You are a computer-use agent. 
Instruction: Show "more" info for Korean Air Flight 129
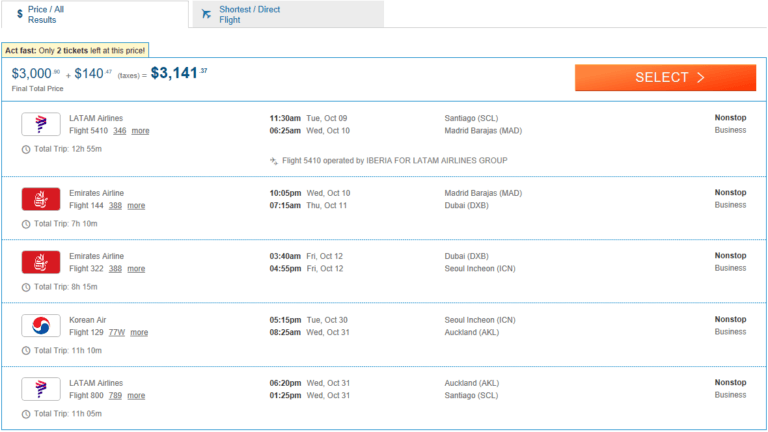pos(140,333)
